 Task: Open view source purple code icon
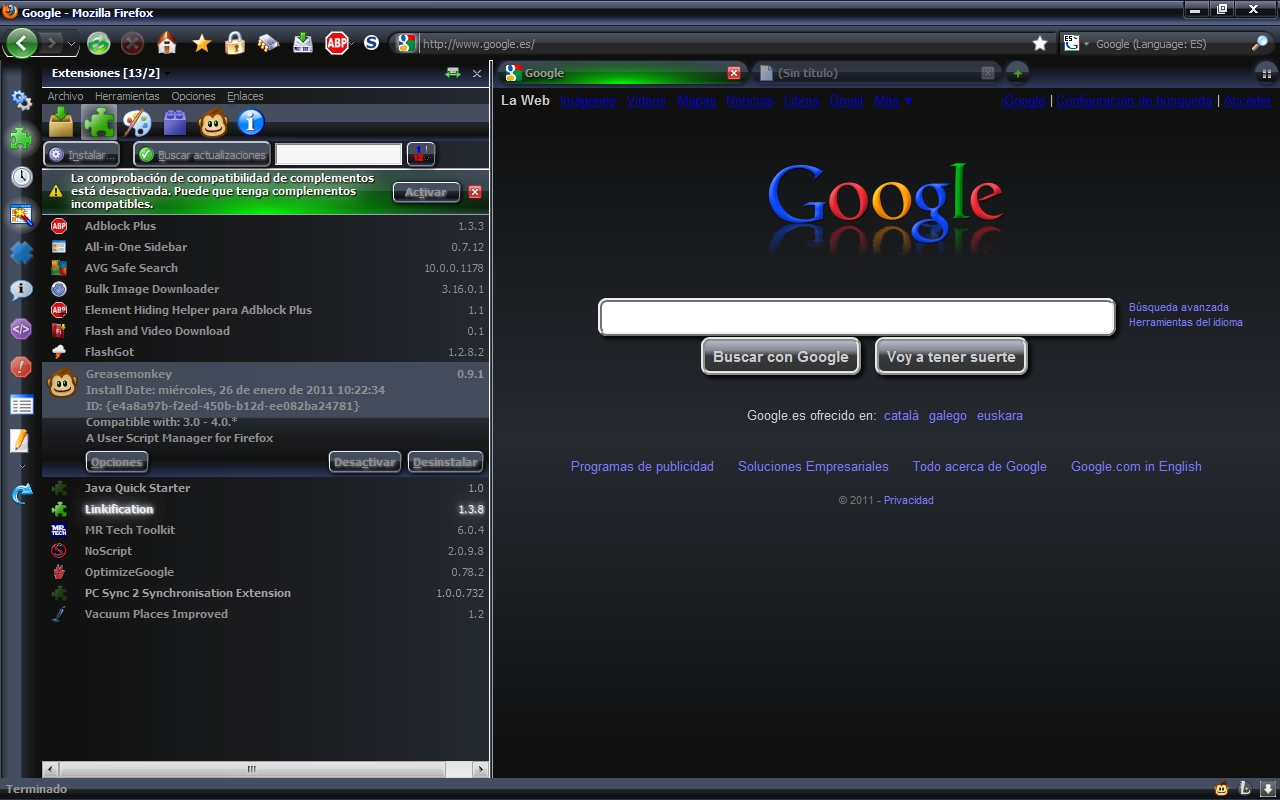point(21,329)
